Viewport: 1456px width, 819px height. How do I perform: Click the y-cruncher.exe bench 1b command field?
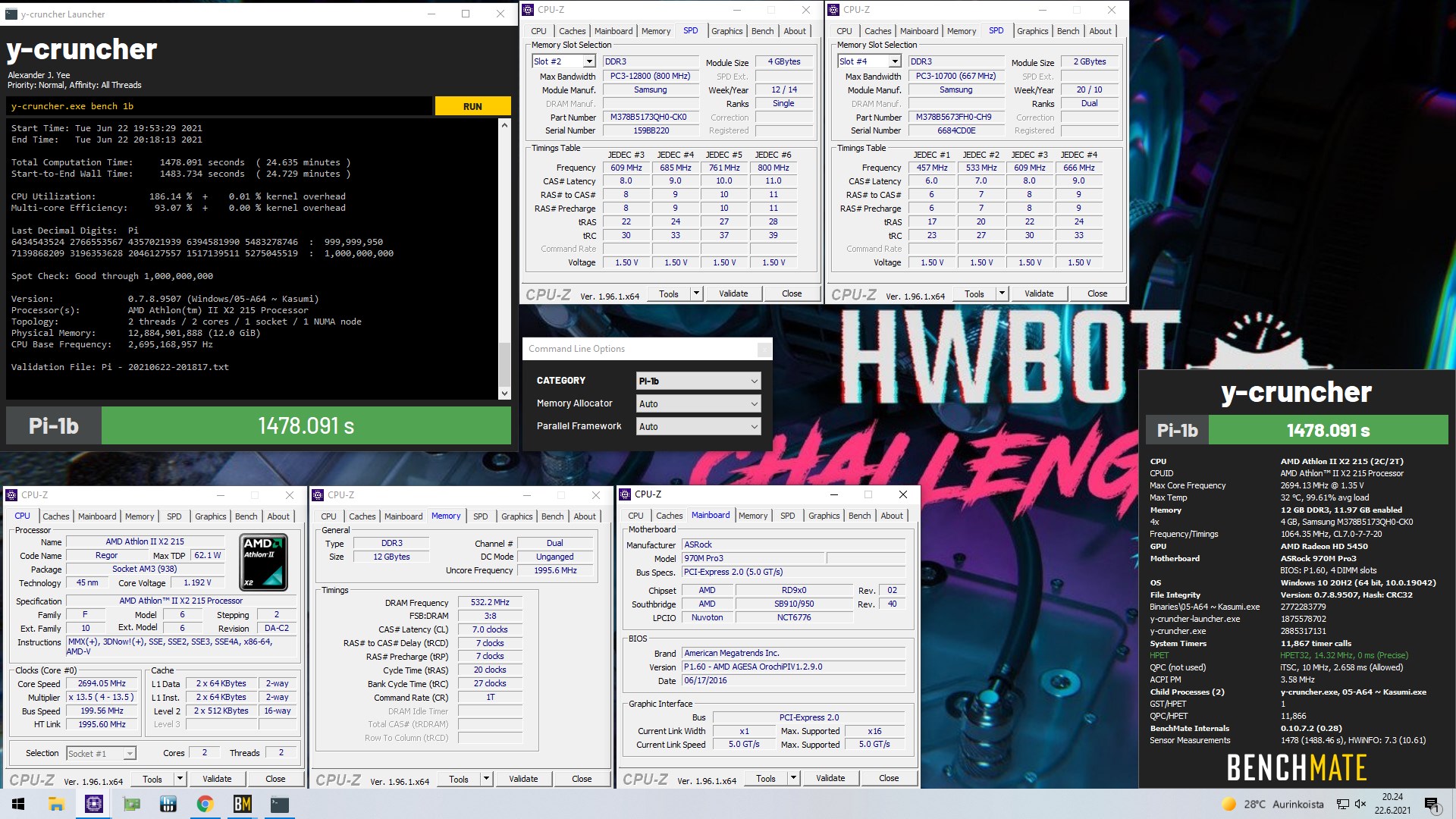220,106
